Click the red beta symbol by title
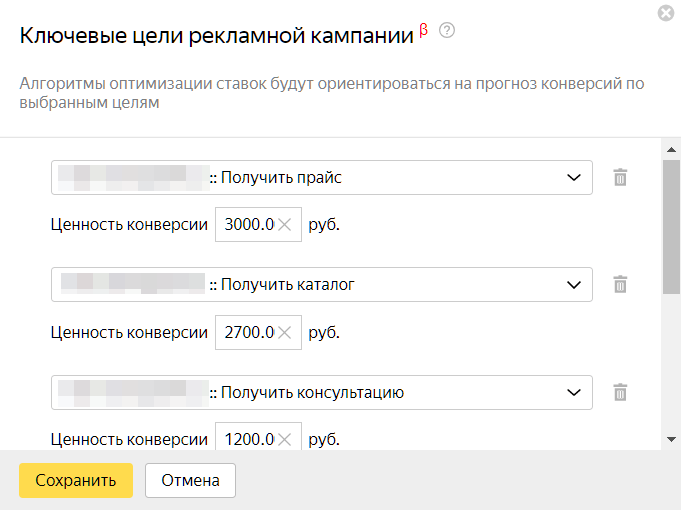681x510 pixels. point(423,30)
